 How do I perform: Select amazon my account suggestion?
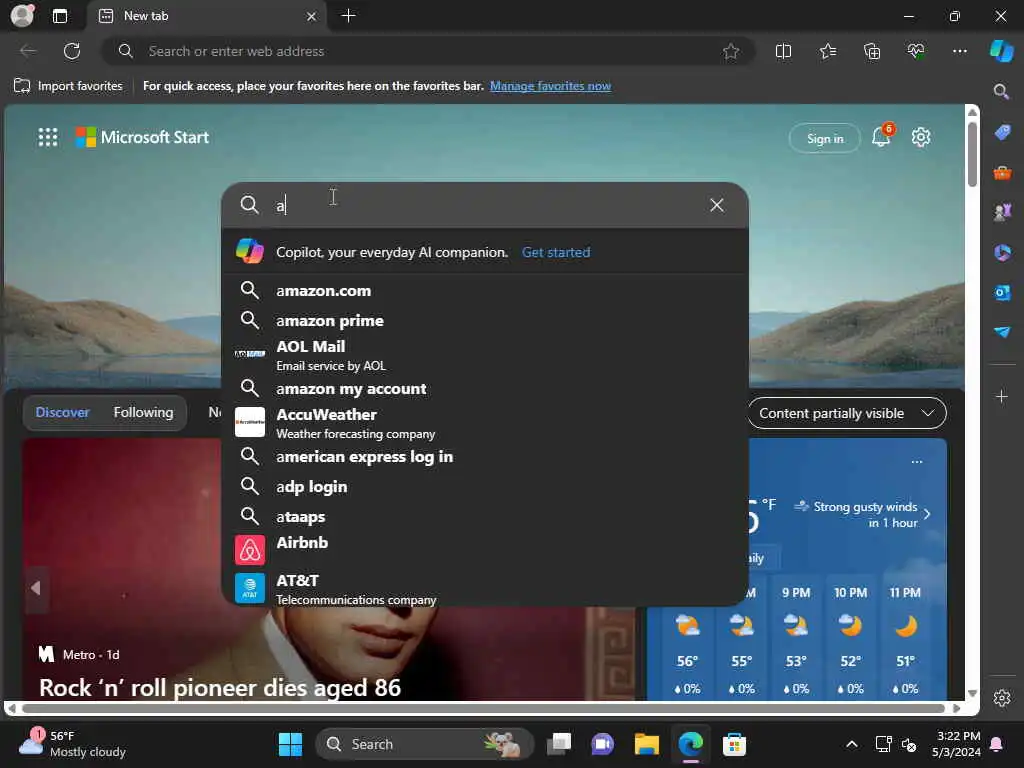pos(485,389)
